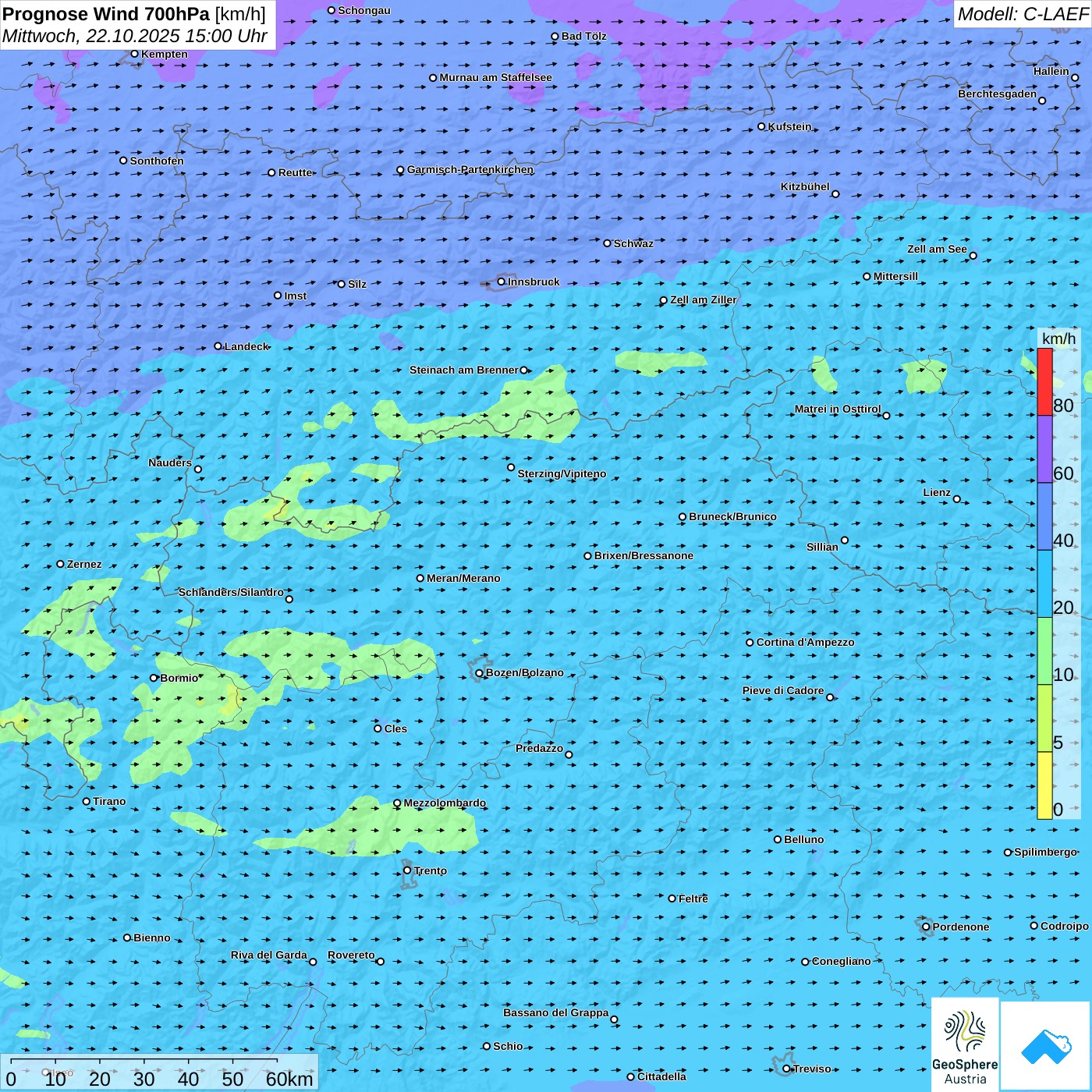
Task: Click the yellow 0-5 km/h legend swatch
Action: coord(1044,785)
